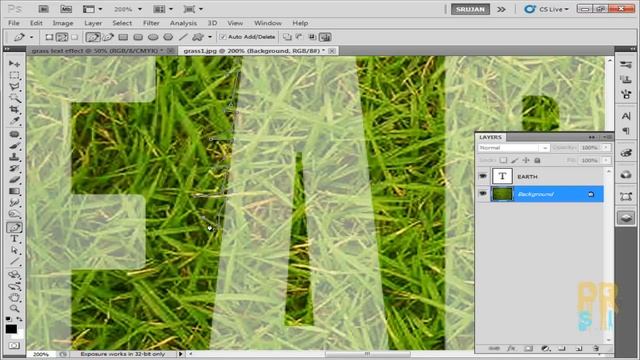
Task: Select the Spot Healing Brush tool
Action: [14, 134]
